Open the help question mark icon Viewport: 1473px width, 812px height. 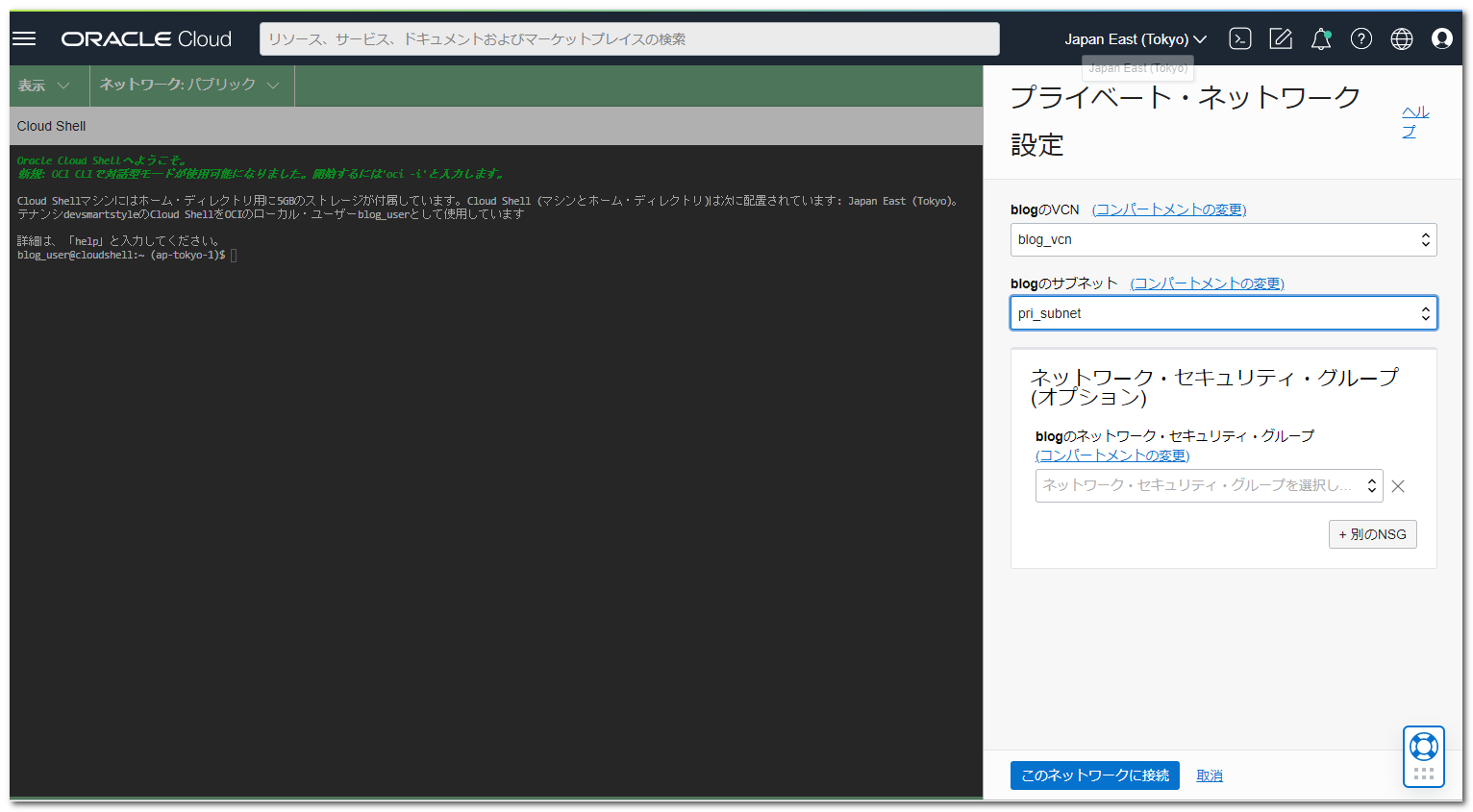tap(1361, 38)
